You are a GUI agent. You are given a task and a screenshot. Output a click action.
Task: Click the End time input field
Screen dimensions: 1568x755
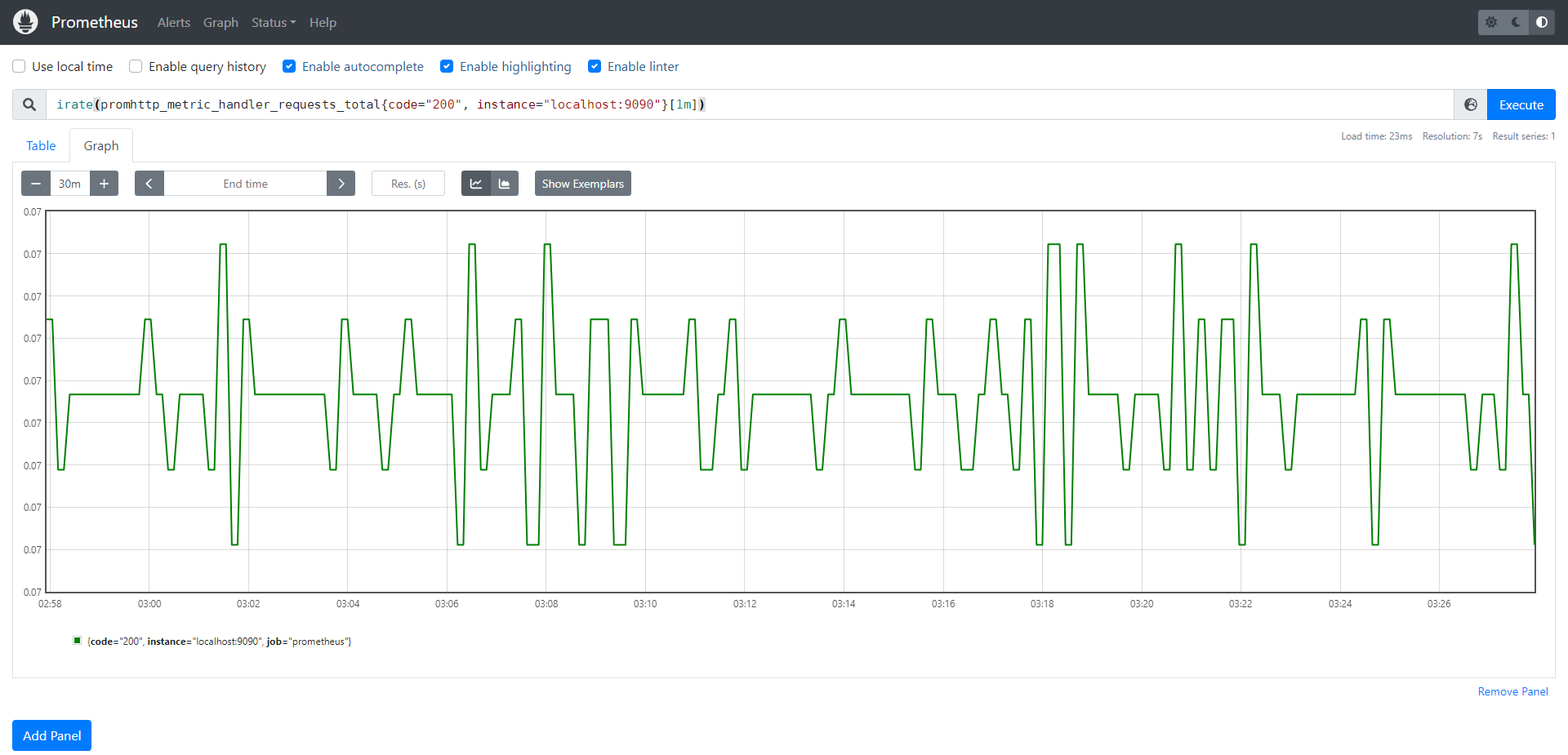point(245,184)
